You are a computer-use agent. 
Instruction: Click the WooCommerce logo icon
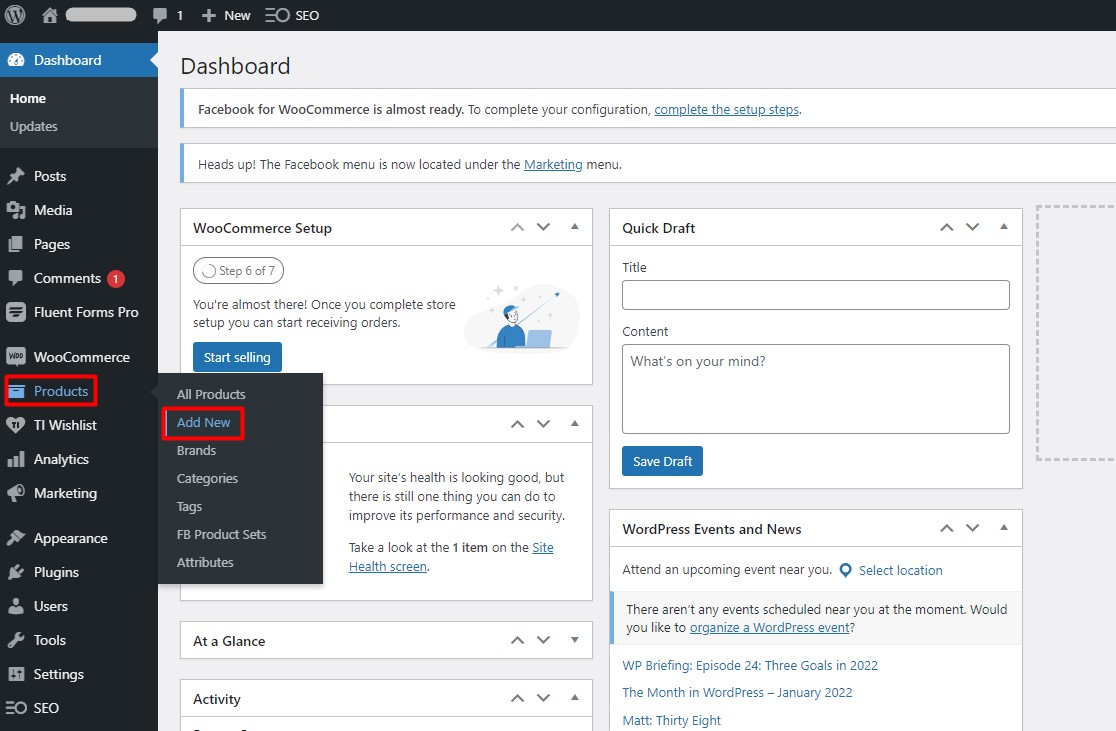pos(16,357)
